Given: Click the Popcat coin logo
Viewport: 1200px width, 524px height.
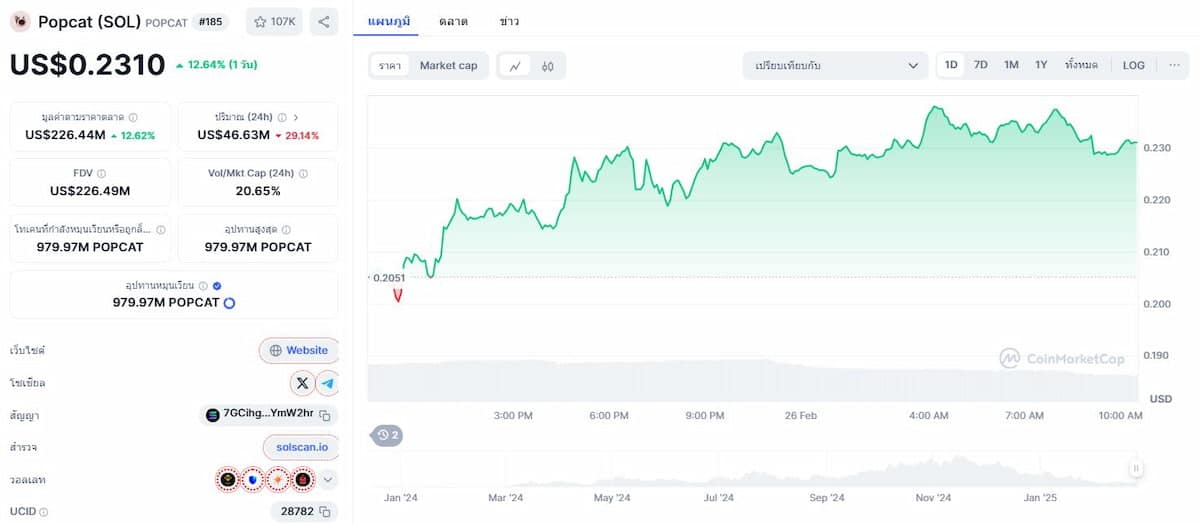Looking at the screenshot, I should click(20, 21).
